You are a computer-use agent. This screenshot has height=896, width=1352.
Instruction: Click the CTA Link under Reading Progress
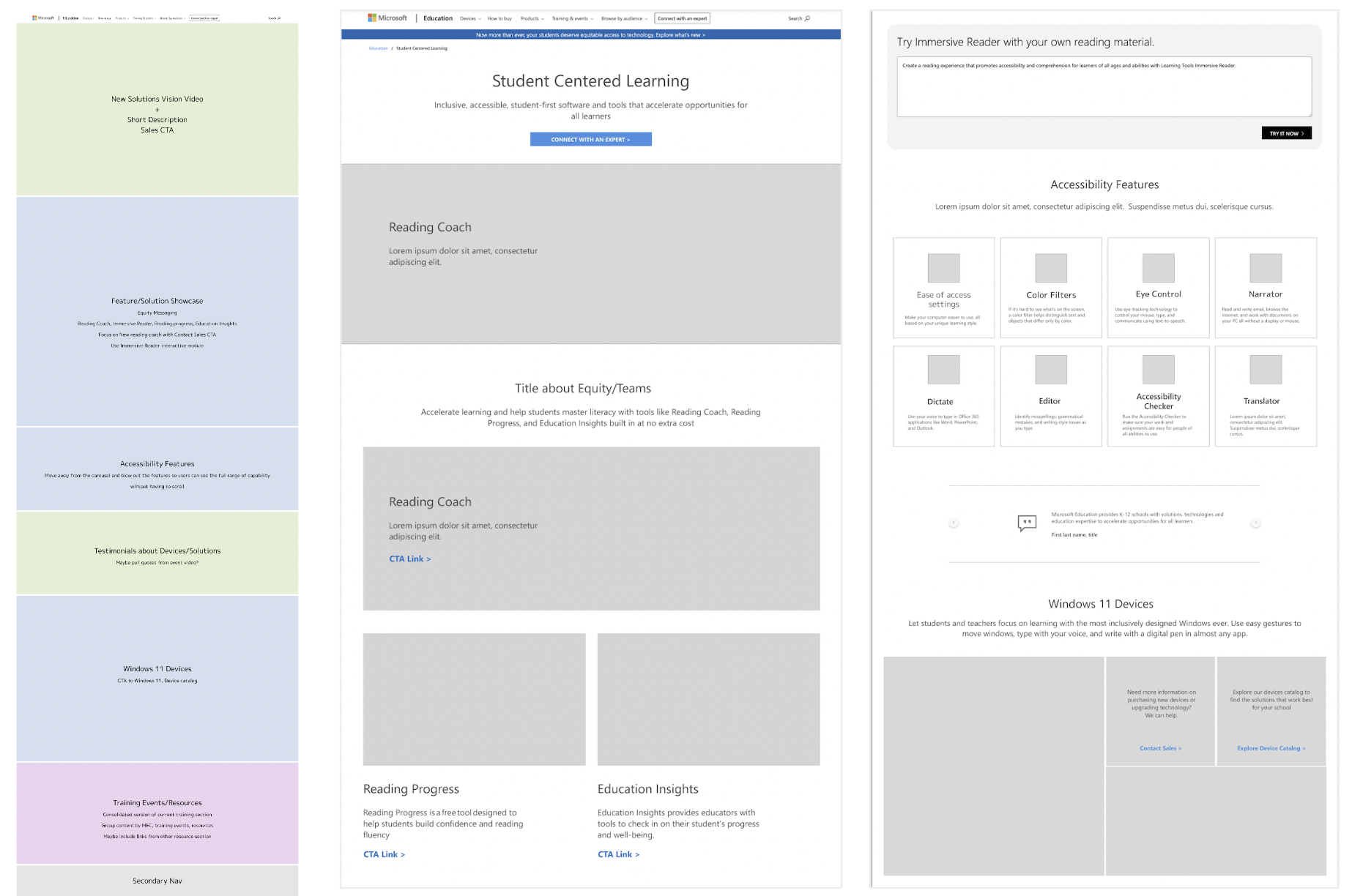(385, 854)
